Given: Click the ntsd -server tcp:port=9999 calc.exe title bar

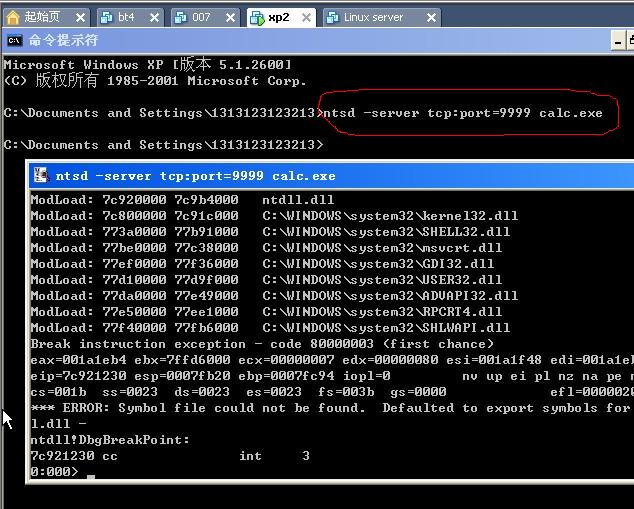Looking at the screenshot, I should click(332, 175).
